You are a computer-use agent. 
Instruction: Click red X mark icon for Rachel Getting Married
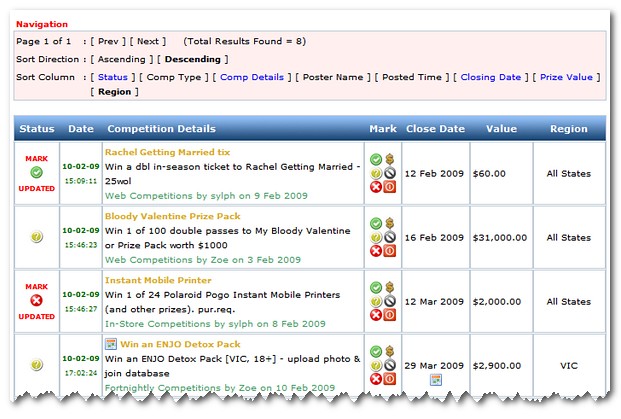coord(376,187)
